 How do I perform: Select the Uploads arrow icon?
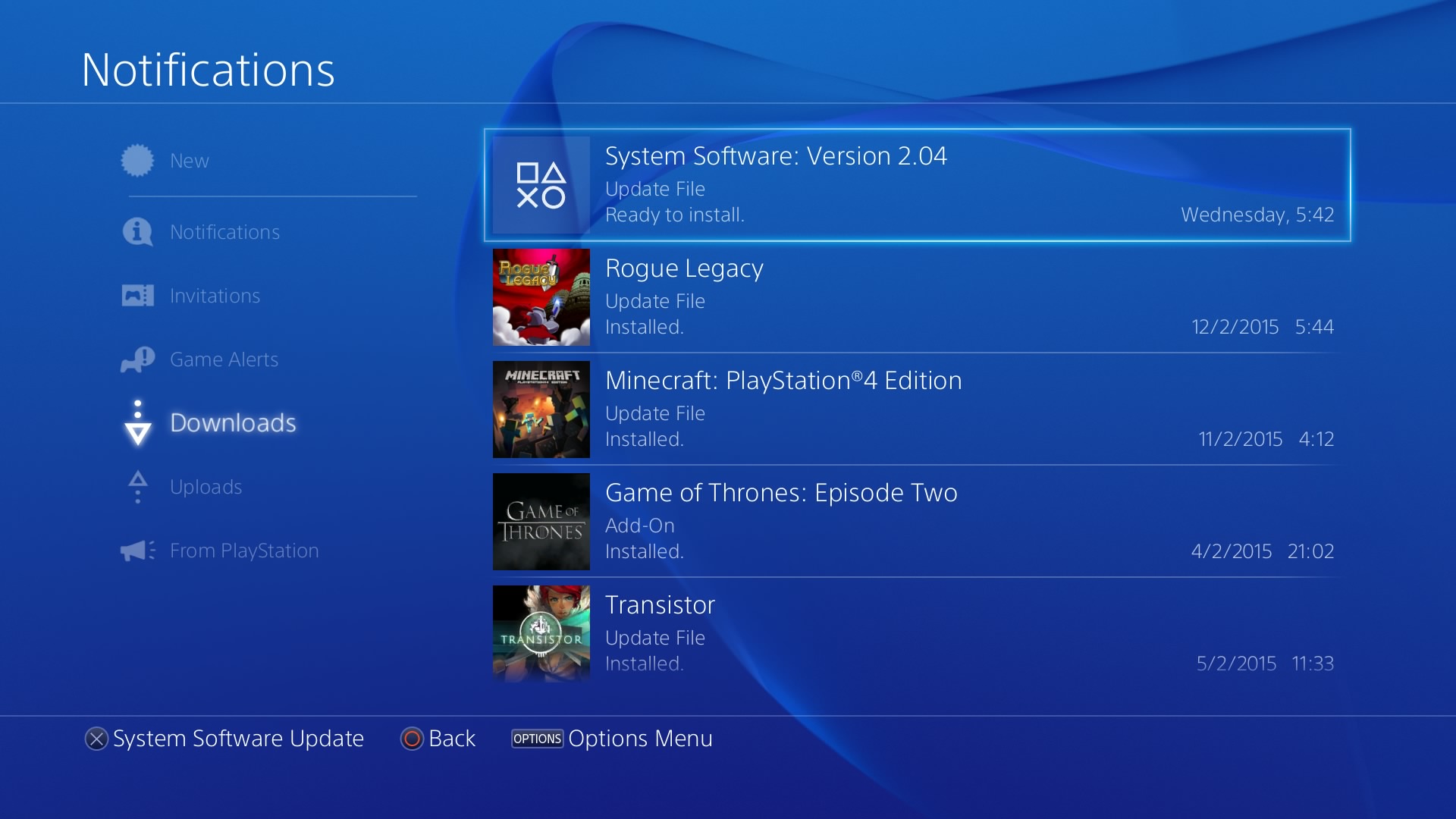click(137, 487)
